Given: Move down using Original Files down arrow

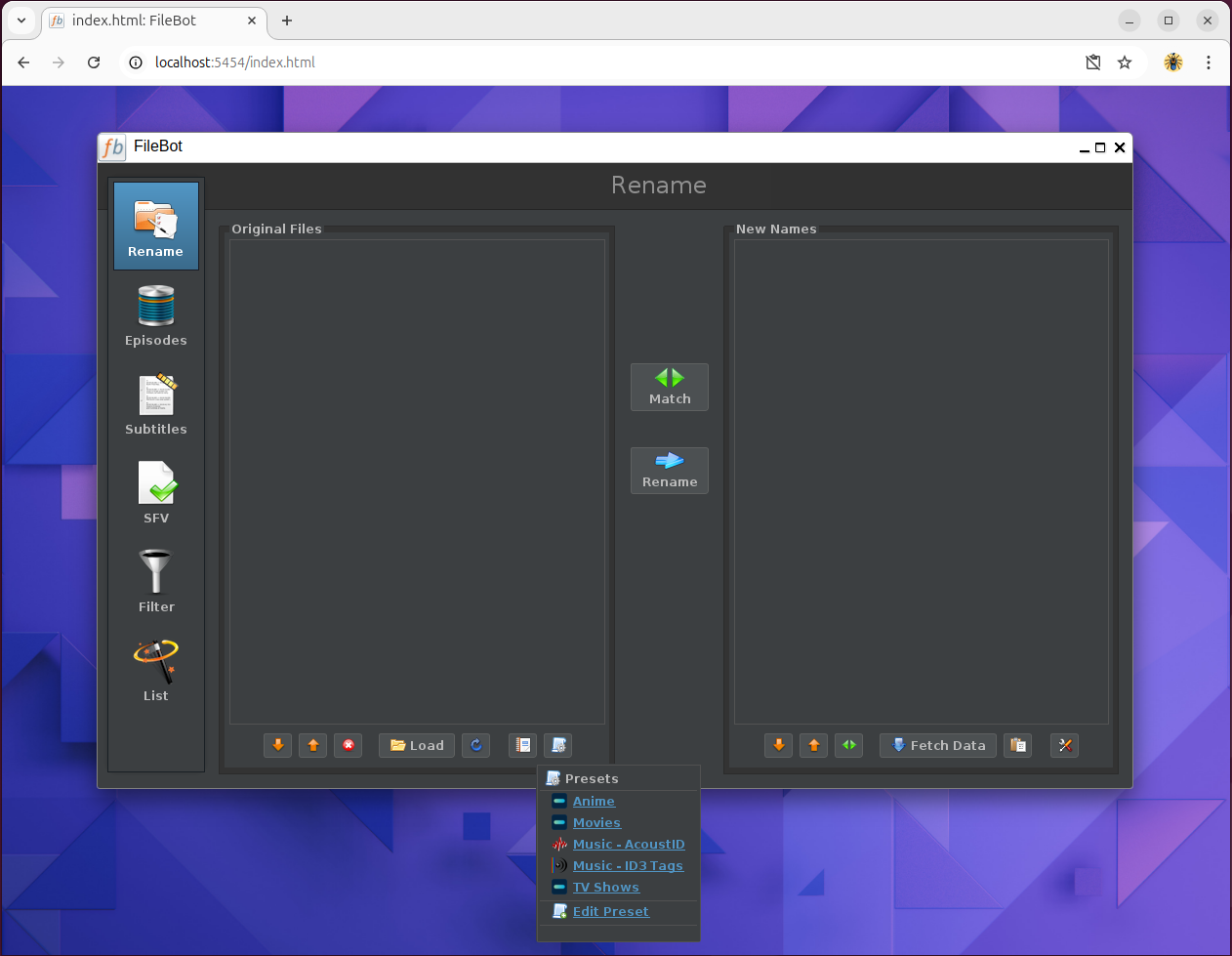Looking at the screenshot, I should (x=278, y=745).
